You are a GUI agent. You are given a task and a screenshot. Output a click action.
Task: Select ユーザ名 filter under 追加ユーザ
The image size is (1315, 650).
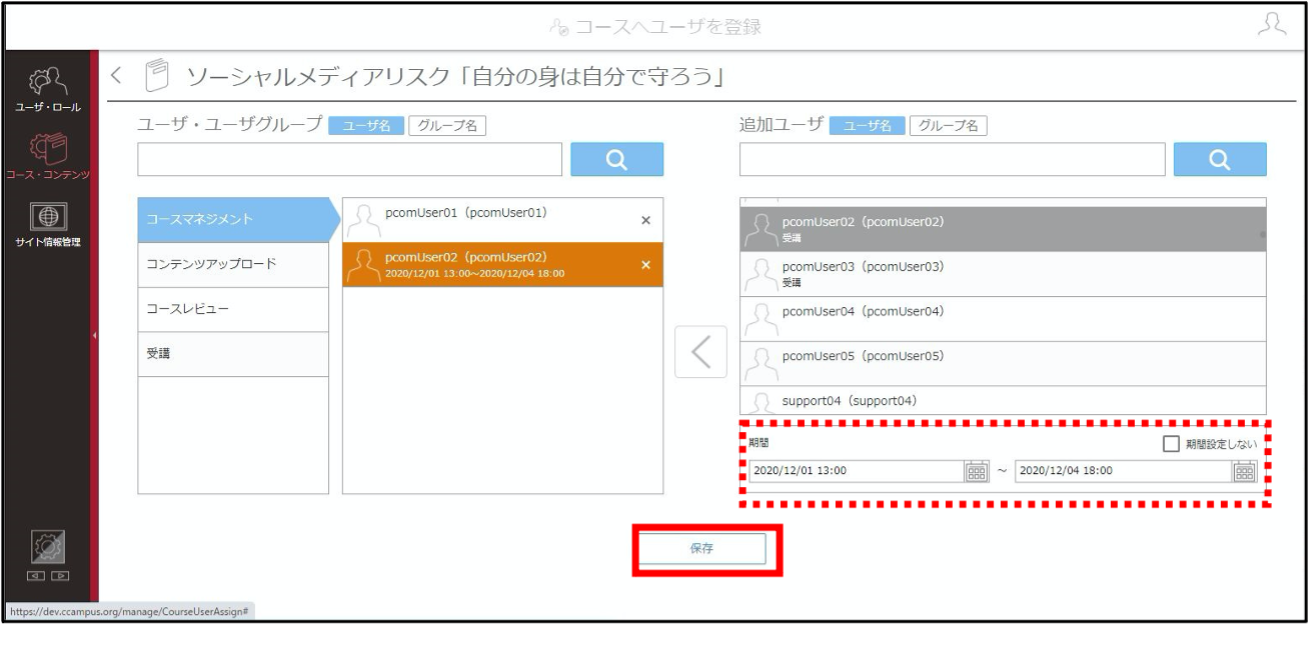pyautogui.click(x=867, y=126)
